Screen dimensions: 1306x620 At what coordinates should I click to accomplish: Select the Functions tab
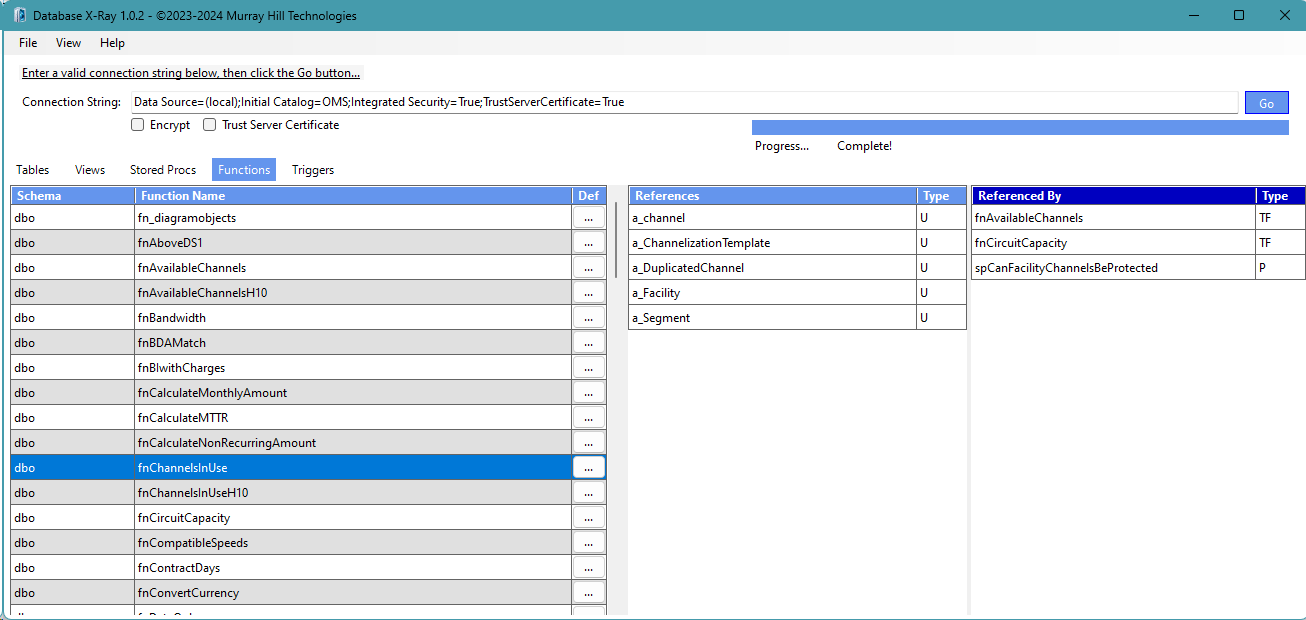pos(244,170)
